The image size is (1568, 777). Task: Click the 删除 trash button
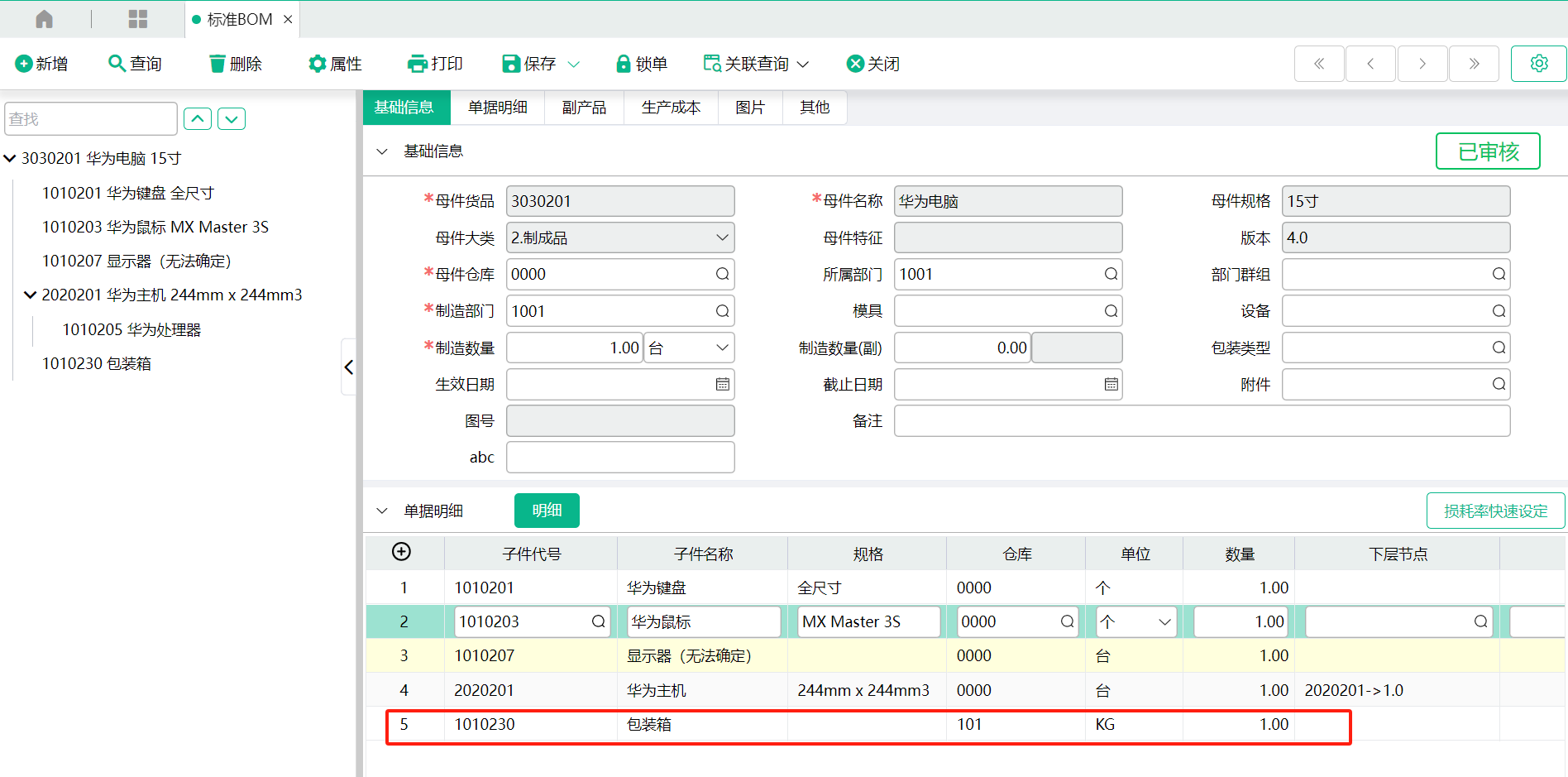coord(236,64)
